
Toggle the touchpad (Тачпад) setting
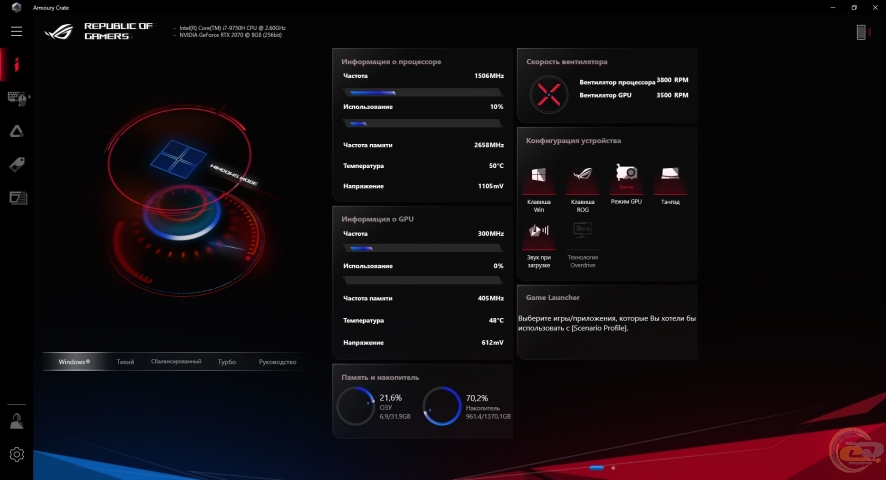coord(670,184)
